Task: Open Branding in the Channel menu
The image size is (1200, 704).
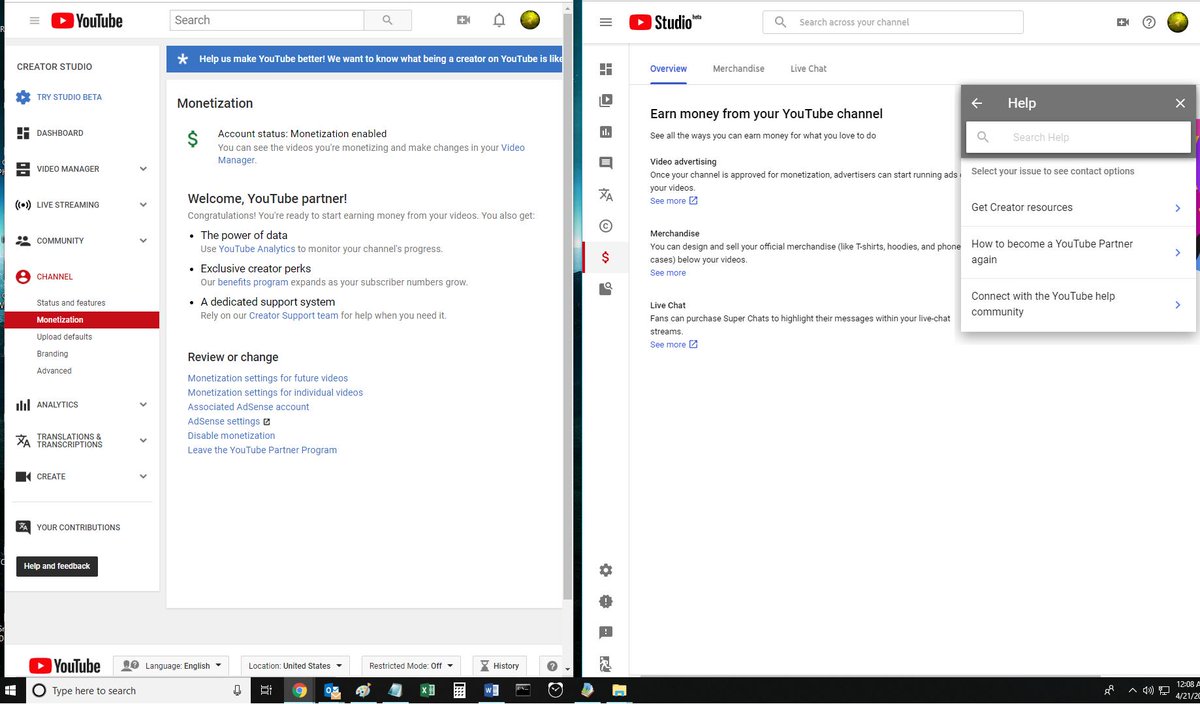Action: [52, 354]
